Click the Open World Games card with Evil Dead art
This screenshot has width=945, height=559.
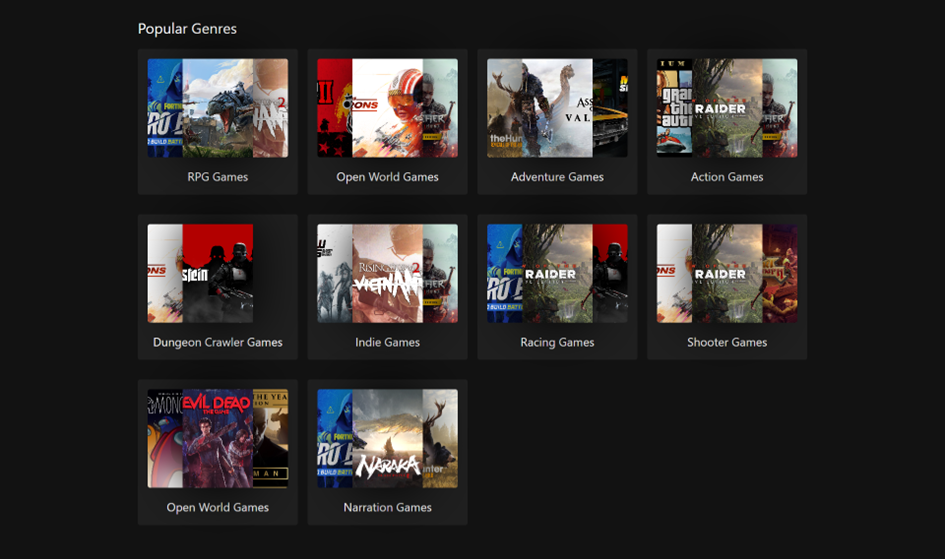point(218,452)
